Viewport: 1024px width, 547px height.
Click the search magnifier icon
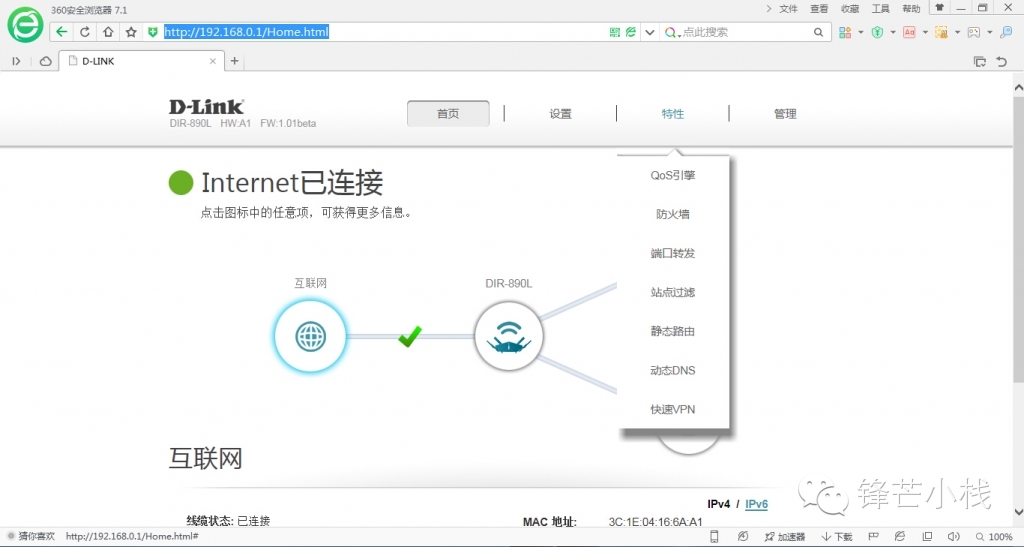coord(818,32)
